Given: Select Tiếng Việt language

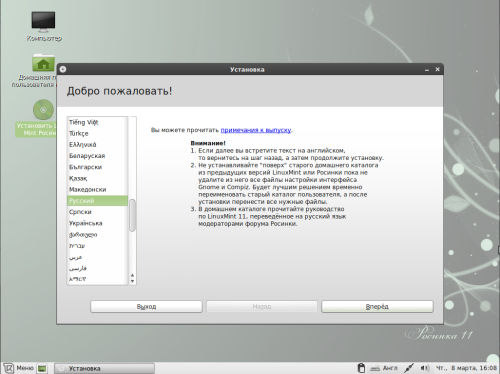Looking at the screenshot, I should (x=97, y=122).
